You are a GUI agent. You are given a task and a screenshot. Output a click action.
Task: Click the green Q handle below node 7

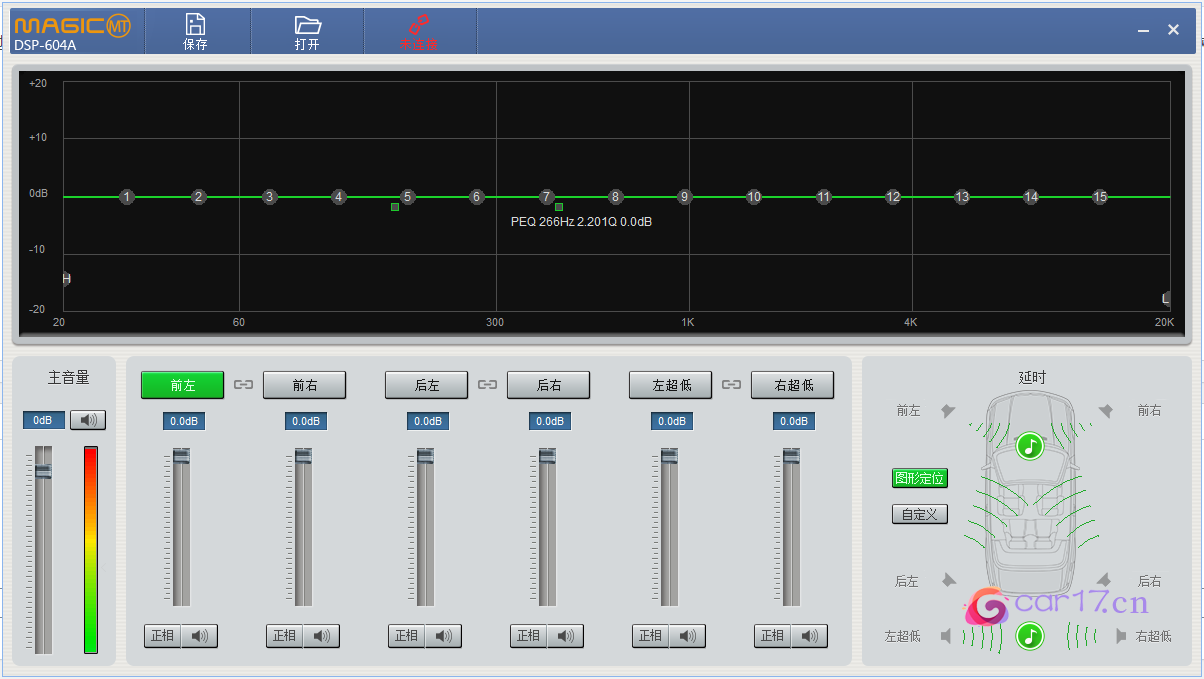click(x=559, y=207)
